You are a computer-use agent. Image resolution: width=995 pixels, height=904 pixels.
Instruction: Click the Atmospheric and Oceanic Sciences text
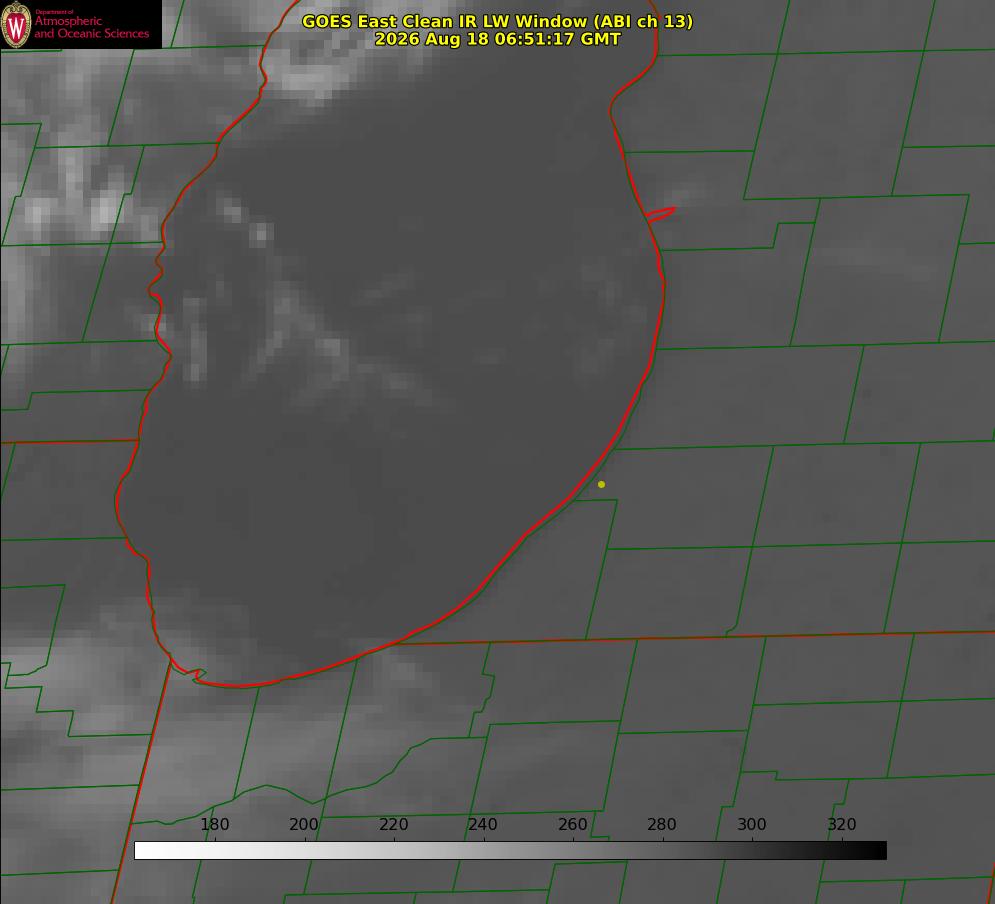[91, 27]
